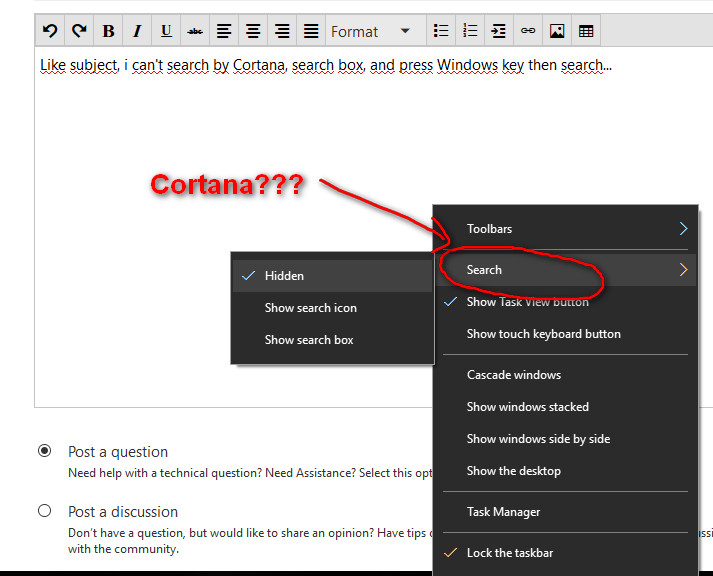This screenshot has height=576, width=713.
Task: Insert an image
Action: coord(557,31)
